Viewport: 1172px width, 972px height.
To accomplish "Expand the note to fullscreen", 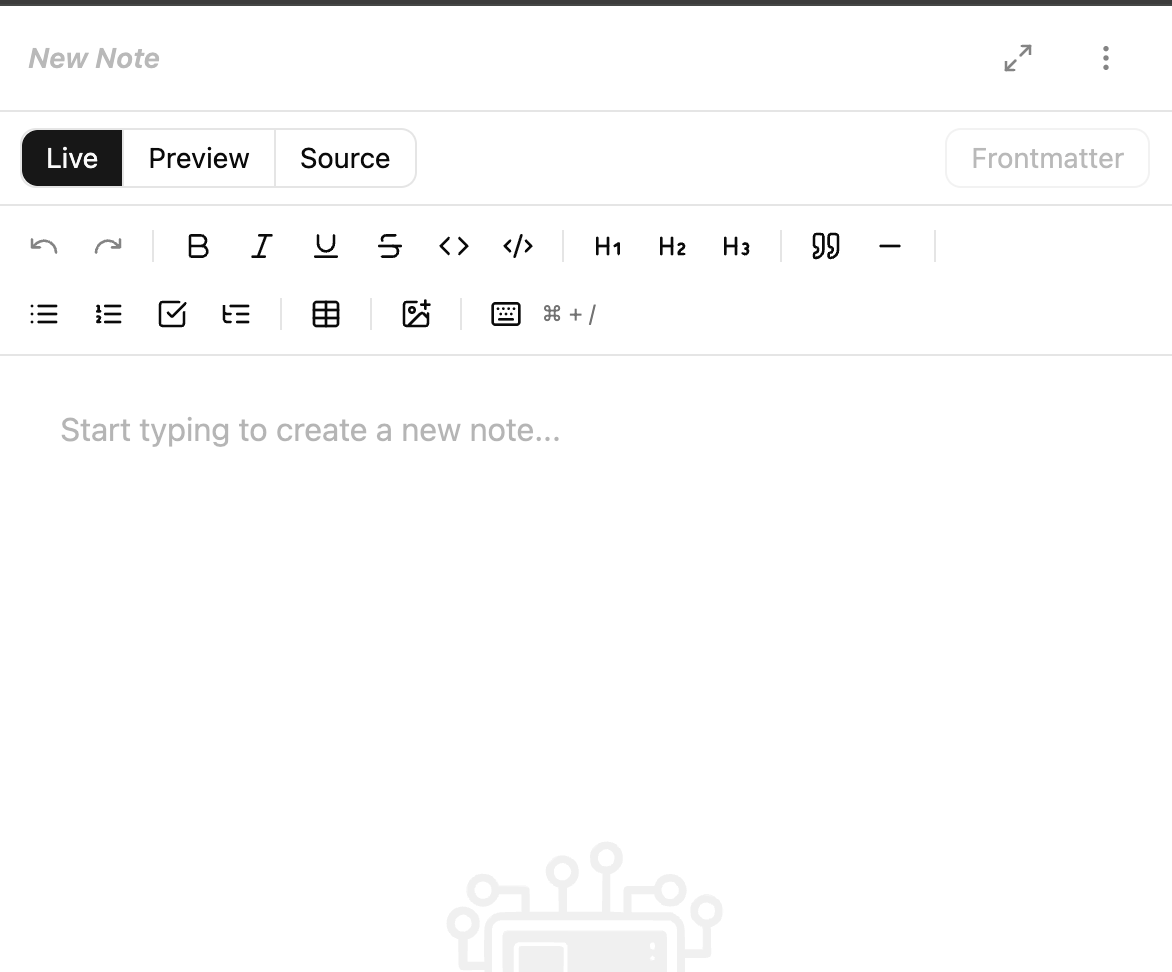I will pos(1017,58).
